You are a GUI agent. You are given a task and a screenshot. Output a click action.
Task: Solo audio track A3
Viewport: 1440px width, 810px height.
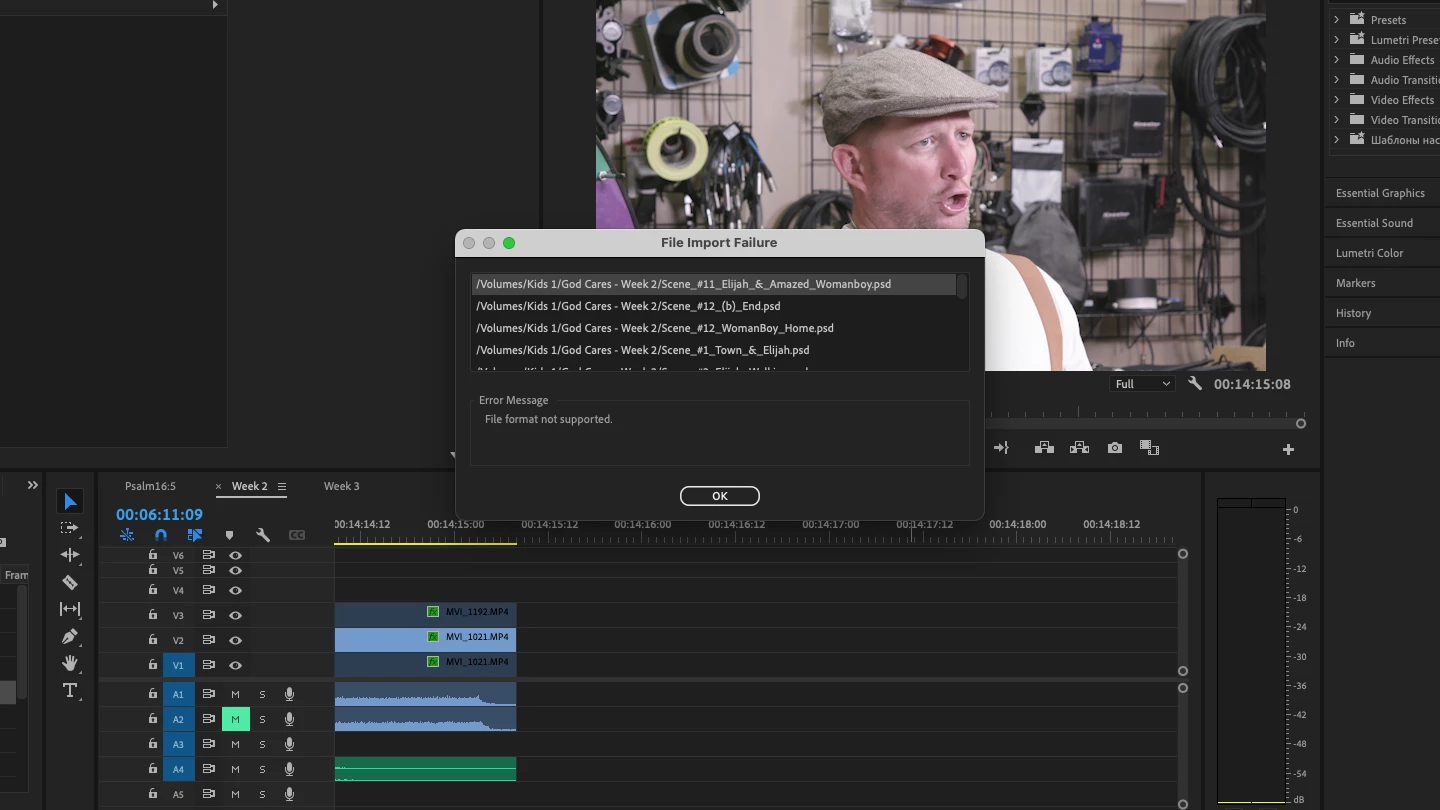(x=262, y=744)
